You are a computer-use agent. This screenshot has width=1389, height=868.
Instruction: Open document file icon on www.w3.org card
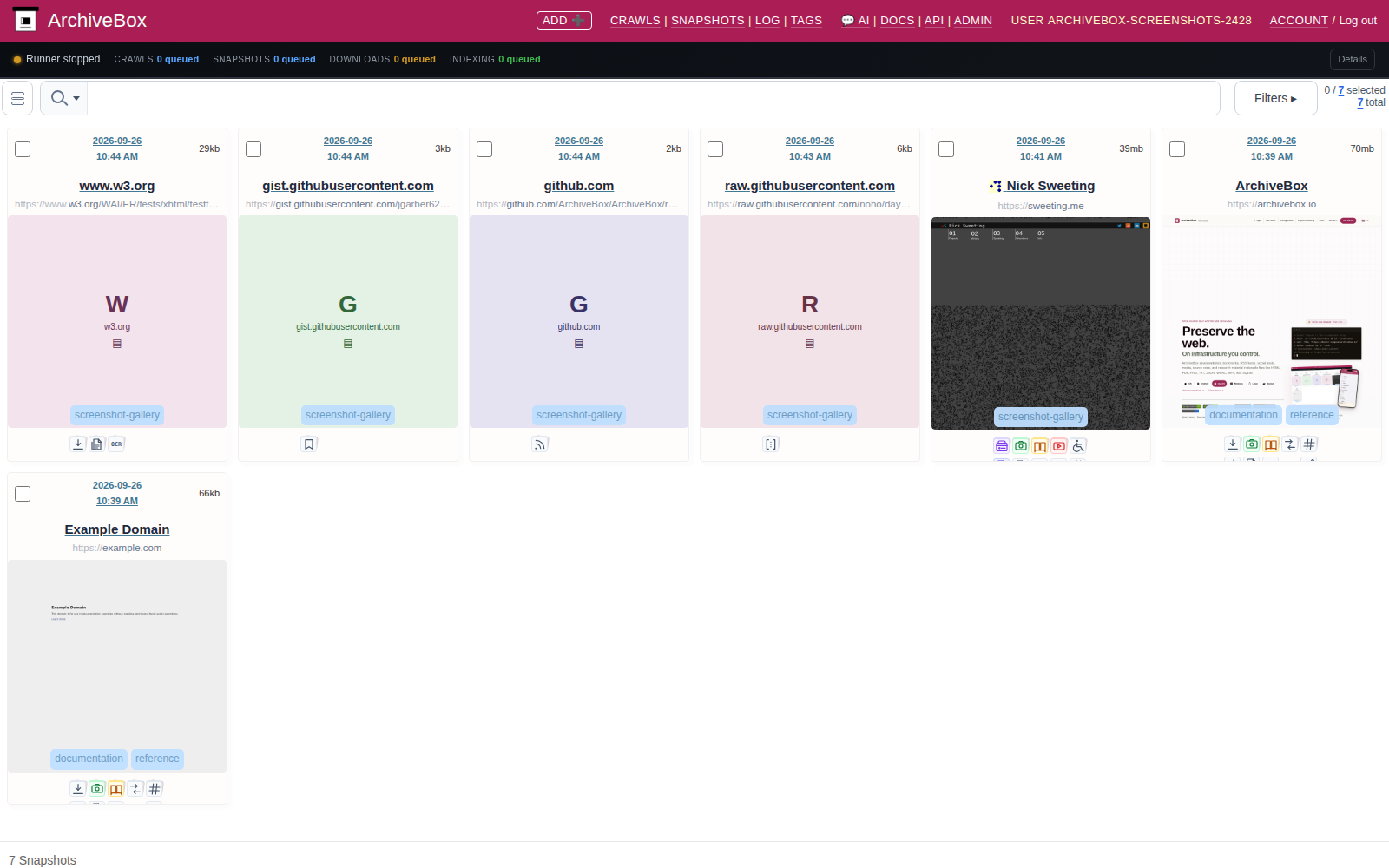(97, 444)
